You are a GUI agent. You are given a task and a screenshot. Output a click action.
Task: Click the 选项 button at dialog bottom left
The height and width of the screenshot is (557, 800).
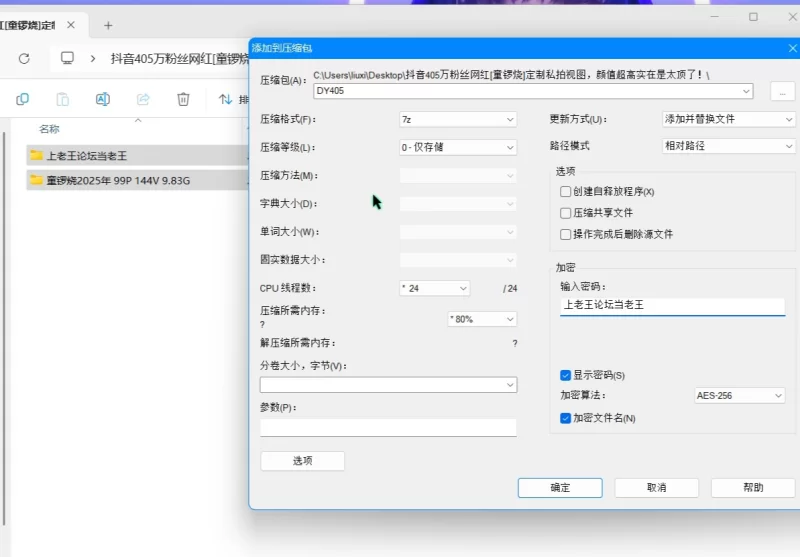pos(303,461)
